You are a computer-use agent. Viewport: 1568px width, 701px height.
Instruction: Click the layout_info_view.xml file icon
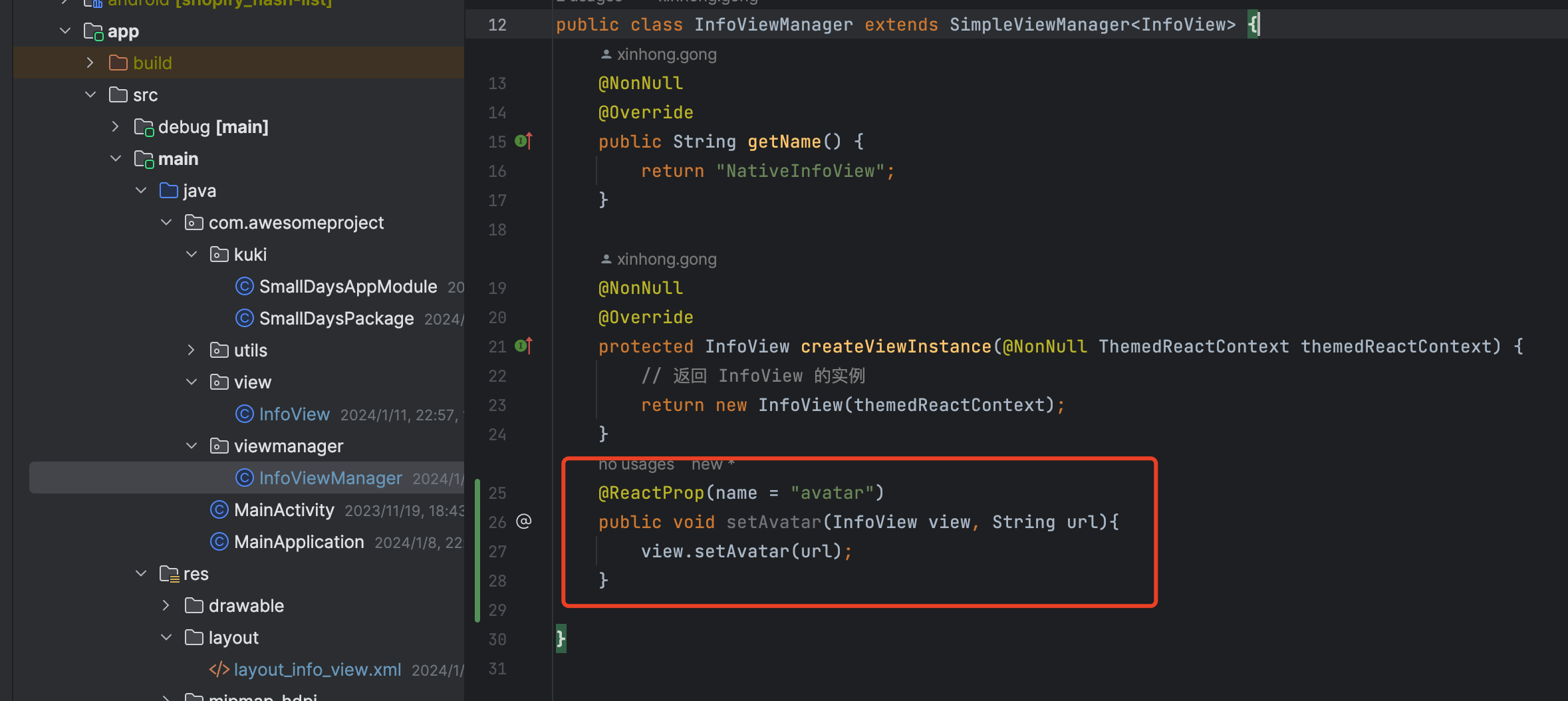coord(219,669)
